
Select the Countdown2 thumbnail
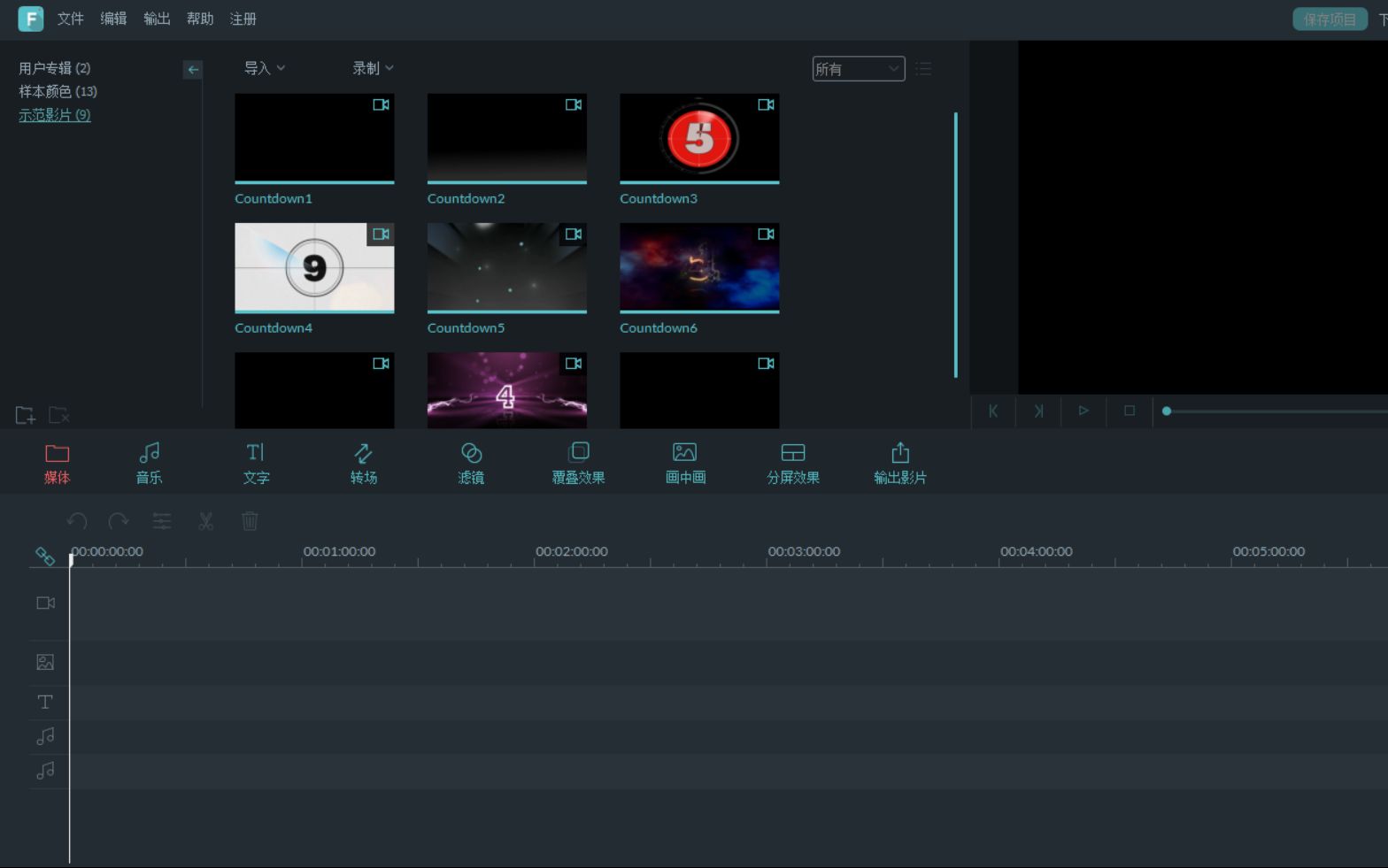coord(507,138)
